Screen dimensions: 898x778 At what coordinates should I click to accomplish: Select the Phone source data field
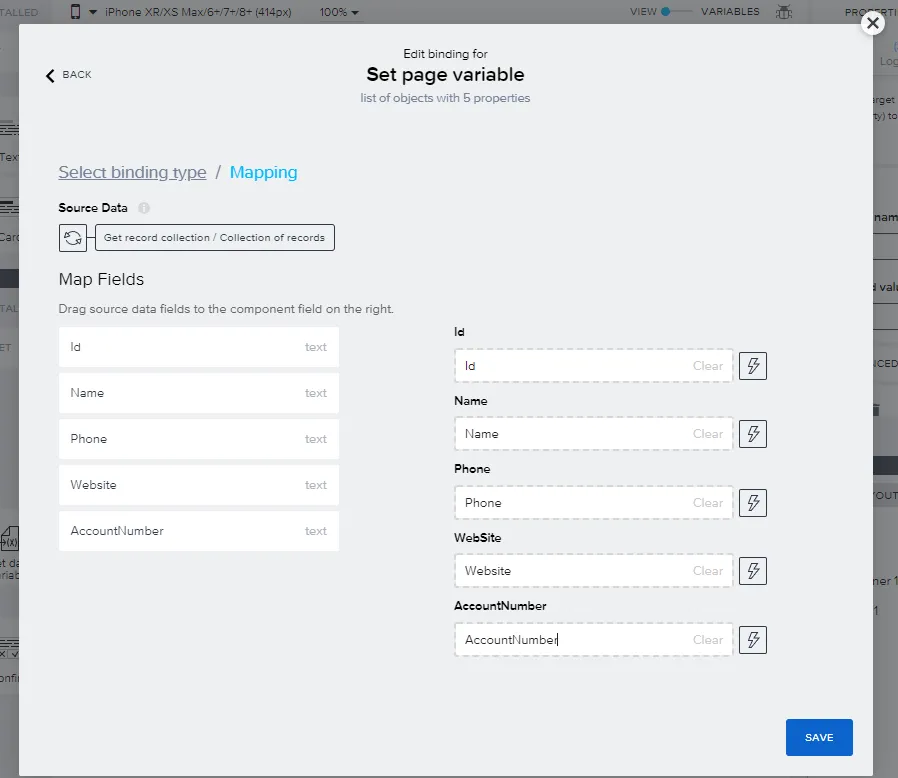tap(198, 439)
